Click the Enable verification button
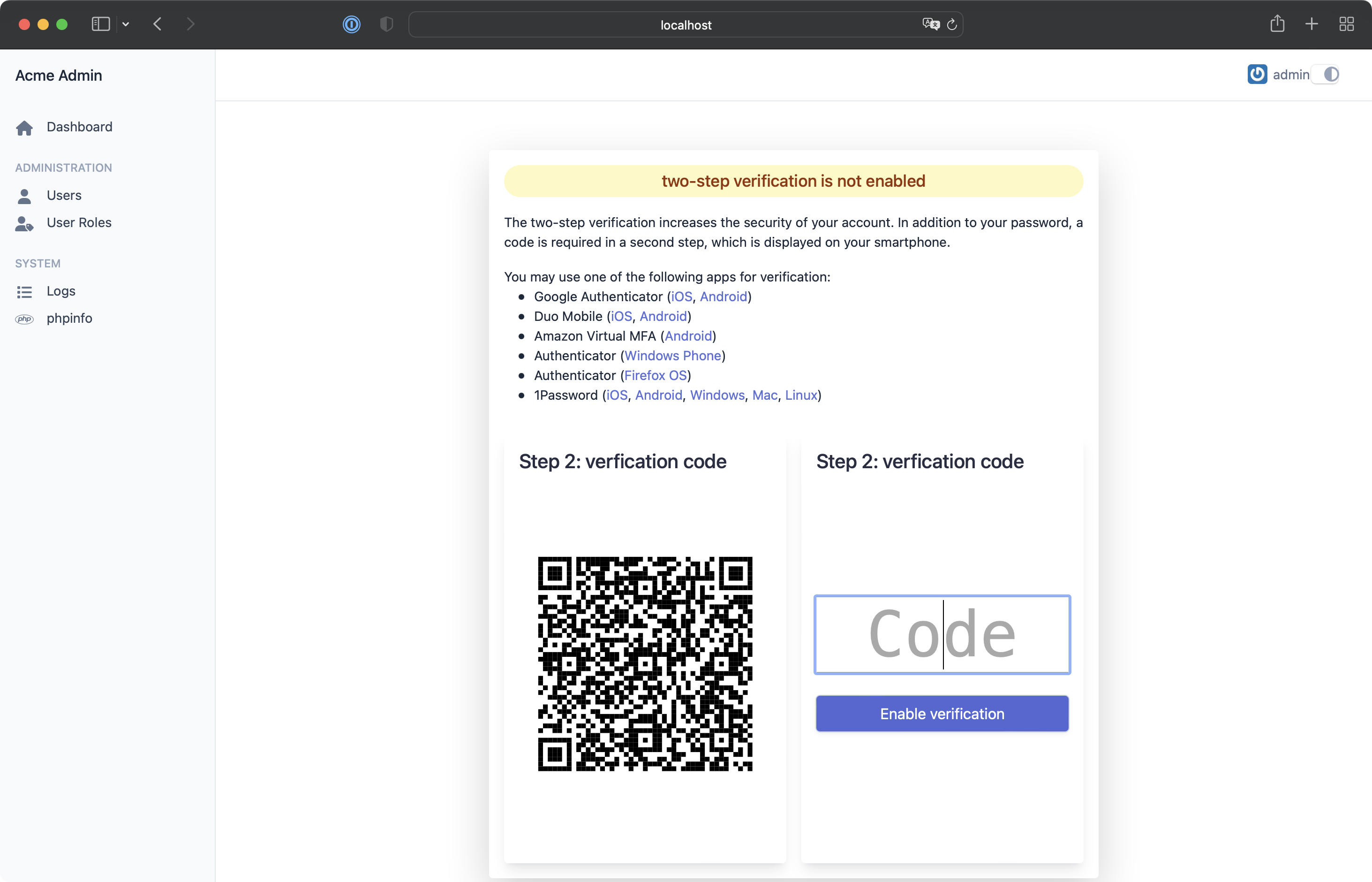 [x=942, y=714]
